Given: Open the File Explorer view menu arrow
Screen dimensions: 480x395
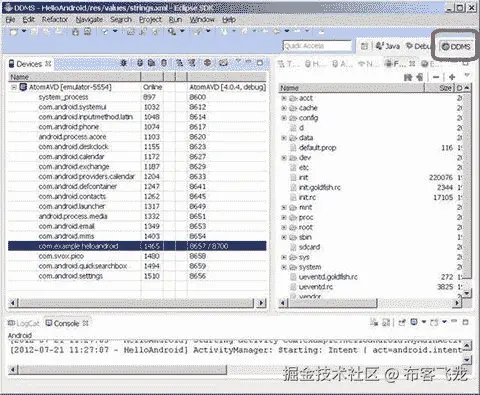Looking at the screenshot, I should tap(467, 75).
